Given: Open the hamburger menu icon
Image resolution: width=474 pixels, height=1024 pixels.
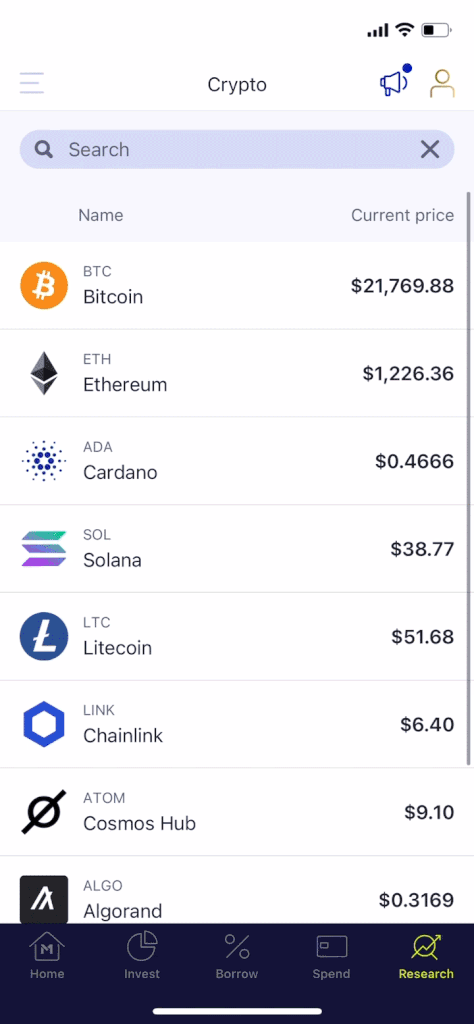Looking at the screenshot, I should click(31, 84).
